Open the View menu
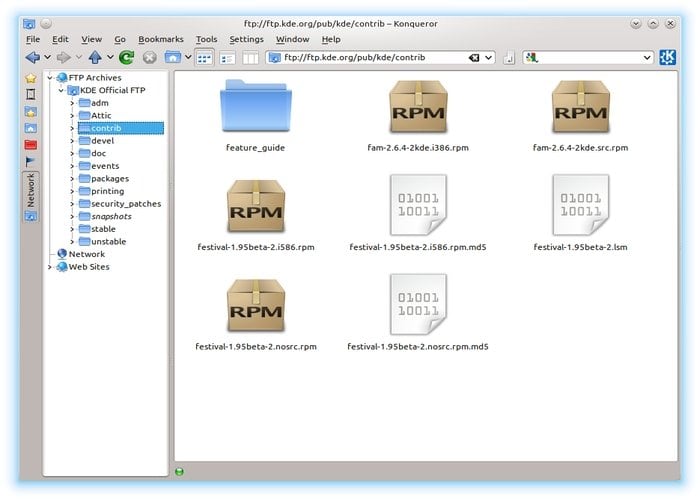This screenshot has height=500, width=700. tap(92, 39)
